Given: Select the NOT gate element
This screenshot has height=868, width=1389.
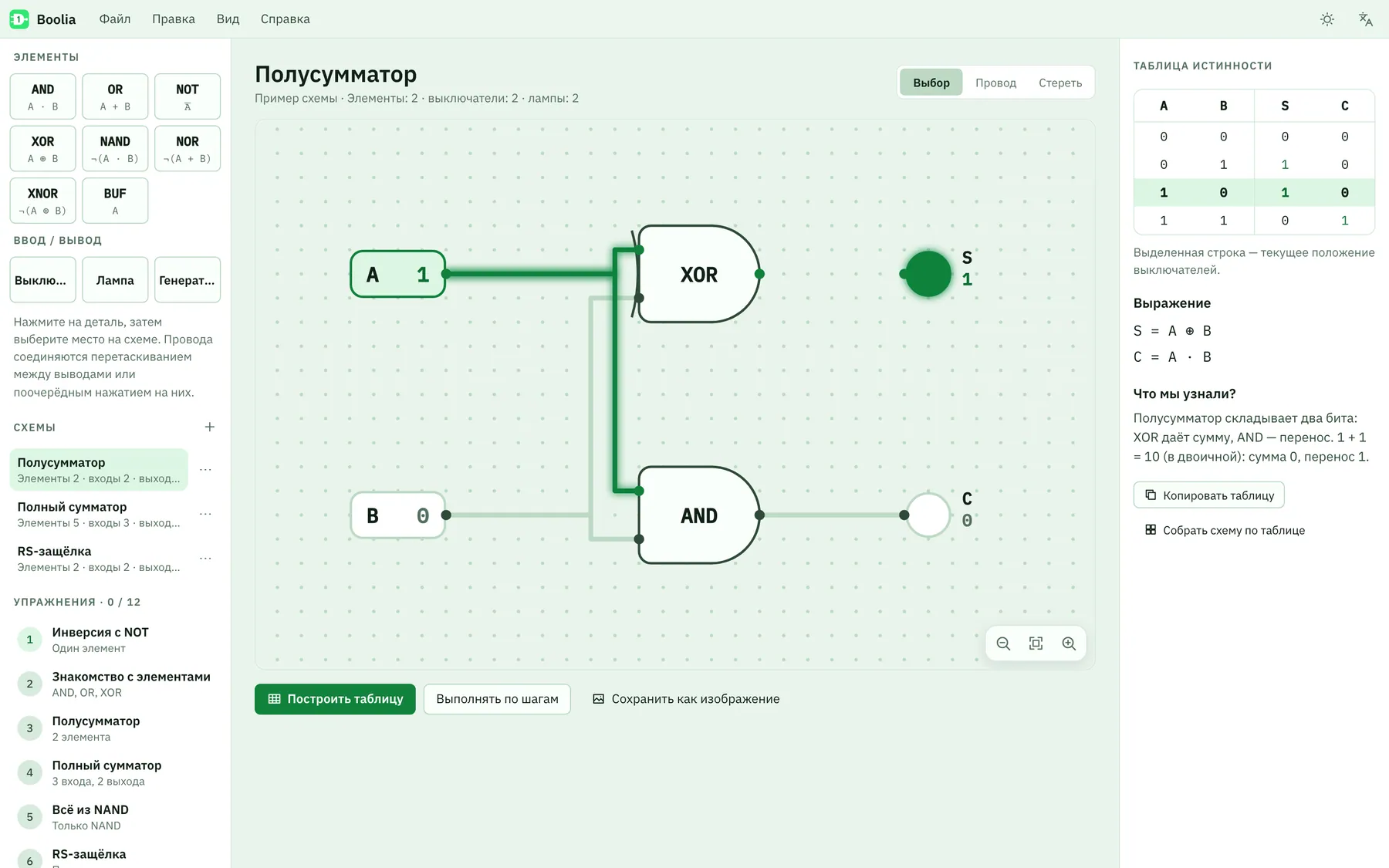Looking at the screenshot, I should pos(188,96).
